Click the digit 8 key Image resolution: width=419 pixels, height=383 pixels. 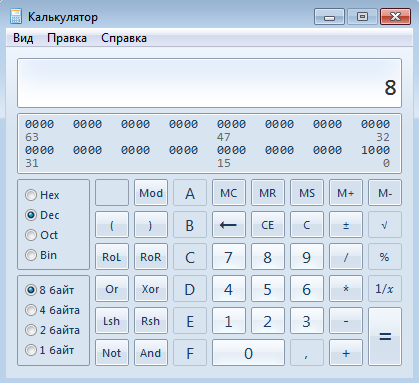(x=268, y=257)
